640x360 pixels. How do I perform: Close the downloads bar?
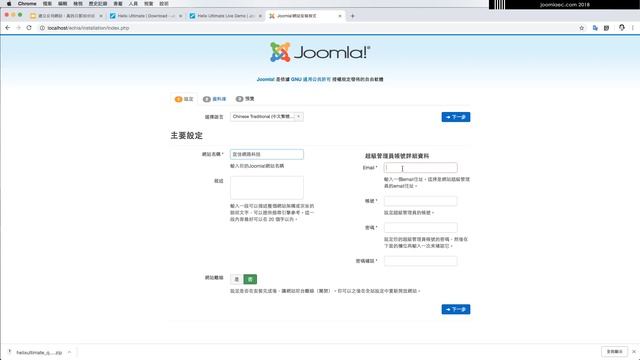pos(634,351)
